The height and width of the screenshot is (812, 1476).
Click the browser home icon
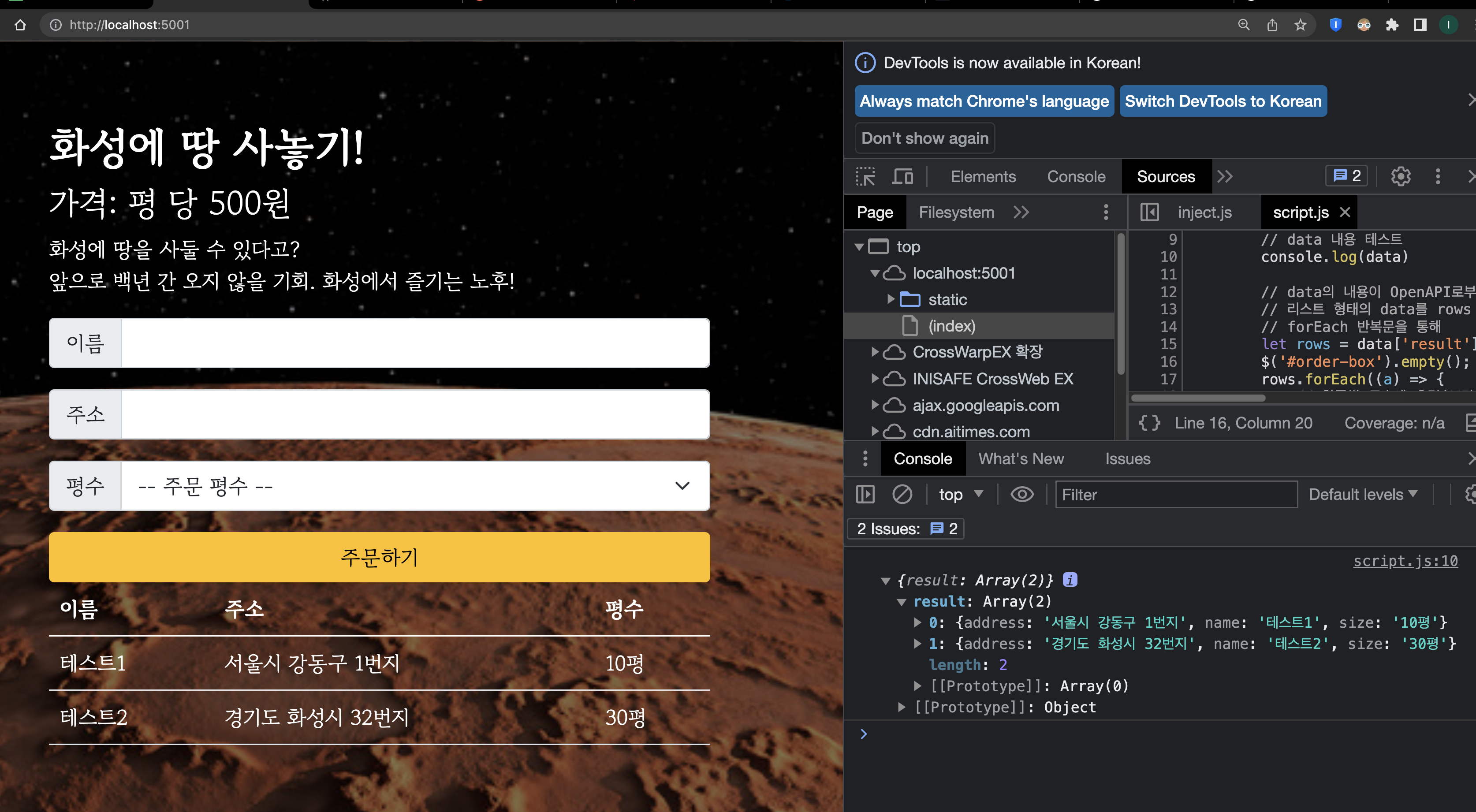(21, 25)
